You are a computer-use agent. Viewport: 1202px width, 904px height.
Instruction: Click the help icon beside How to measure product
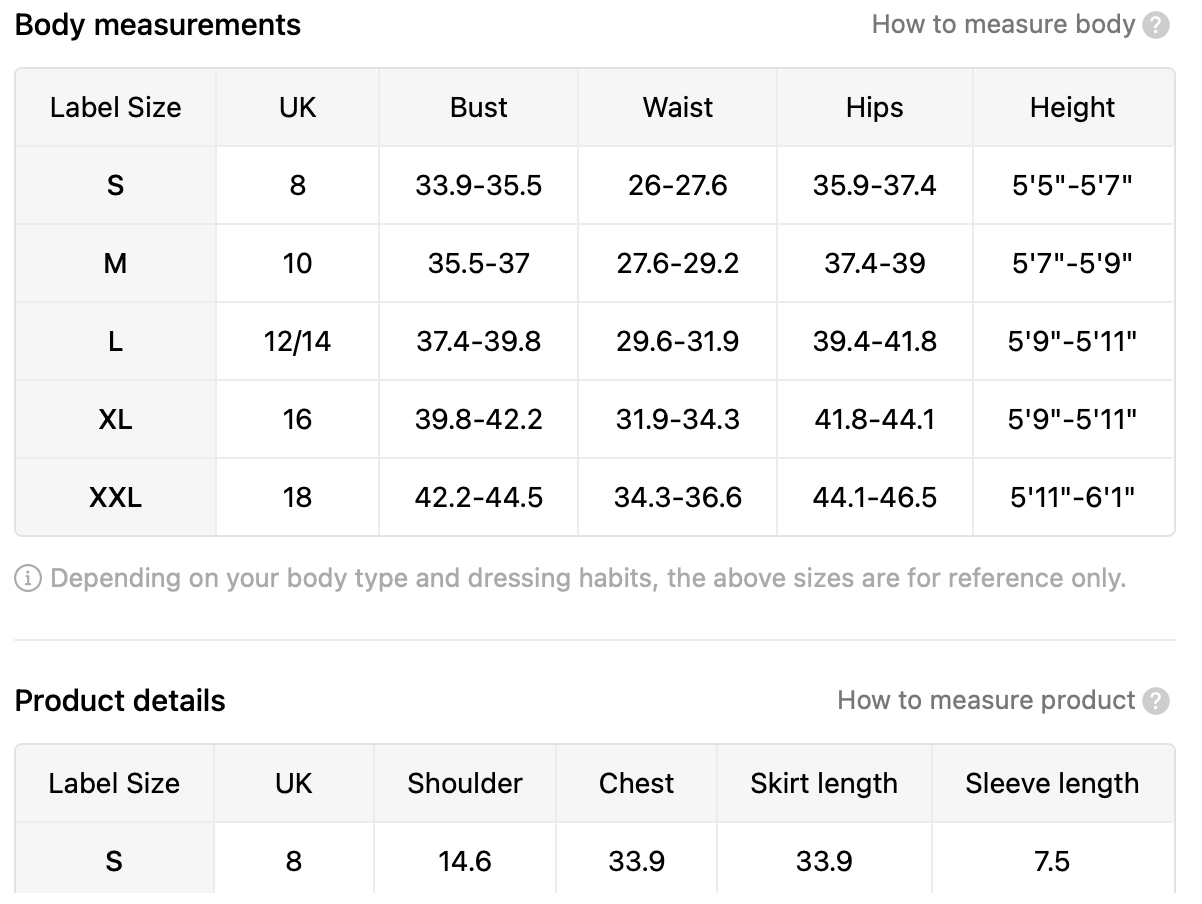coord(1156,701)
